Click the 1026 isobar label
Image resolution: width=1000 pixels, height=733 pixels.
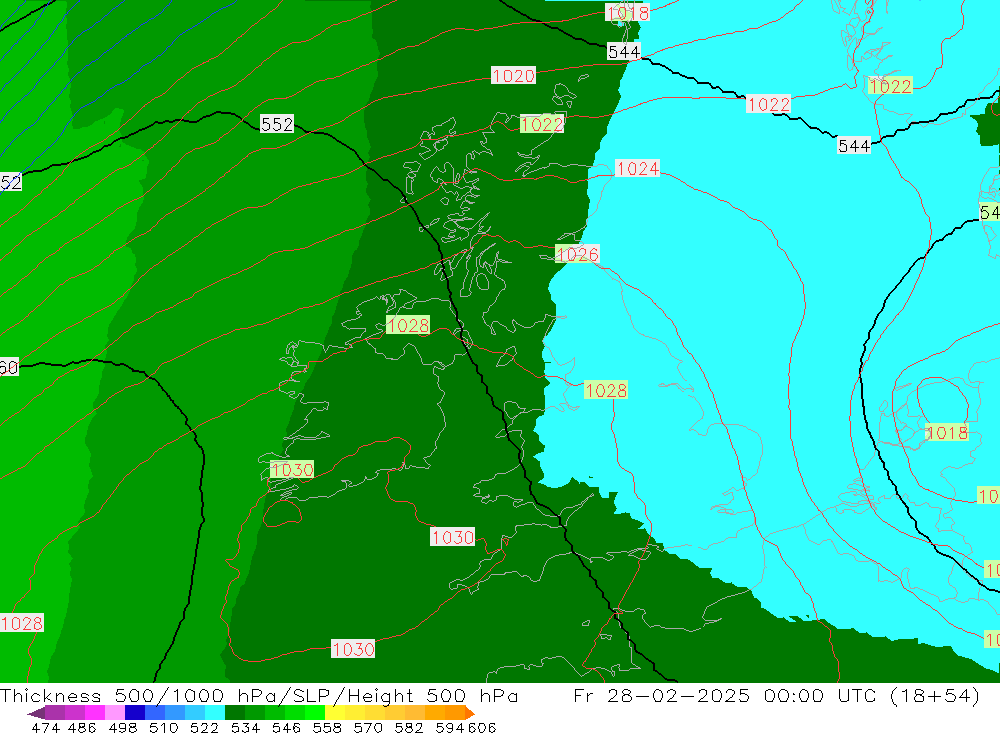[x=577, y=255]
